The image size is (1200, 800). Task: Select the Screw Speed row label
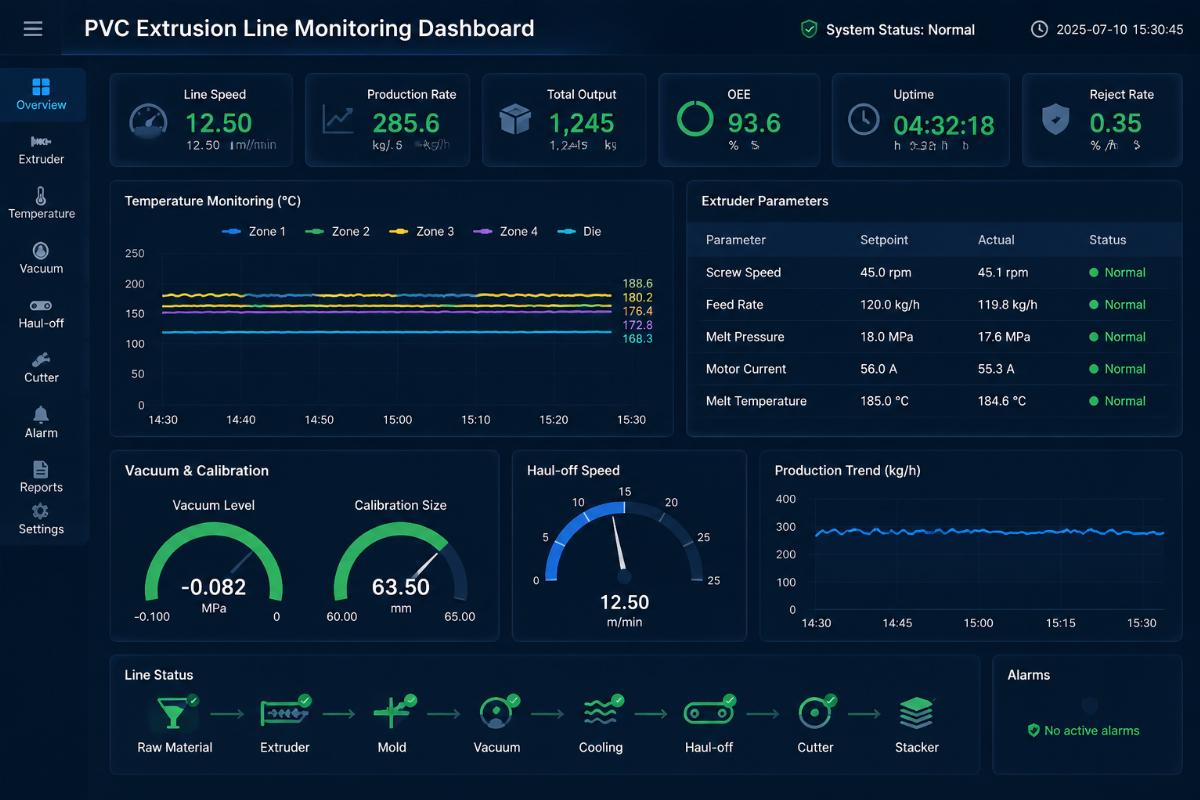coord(743,272)
